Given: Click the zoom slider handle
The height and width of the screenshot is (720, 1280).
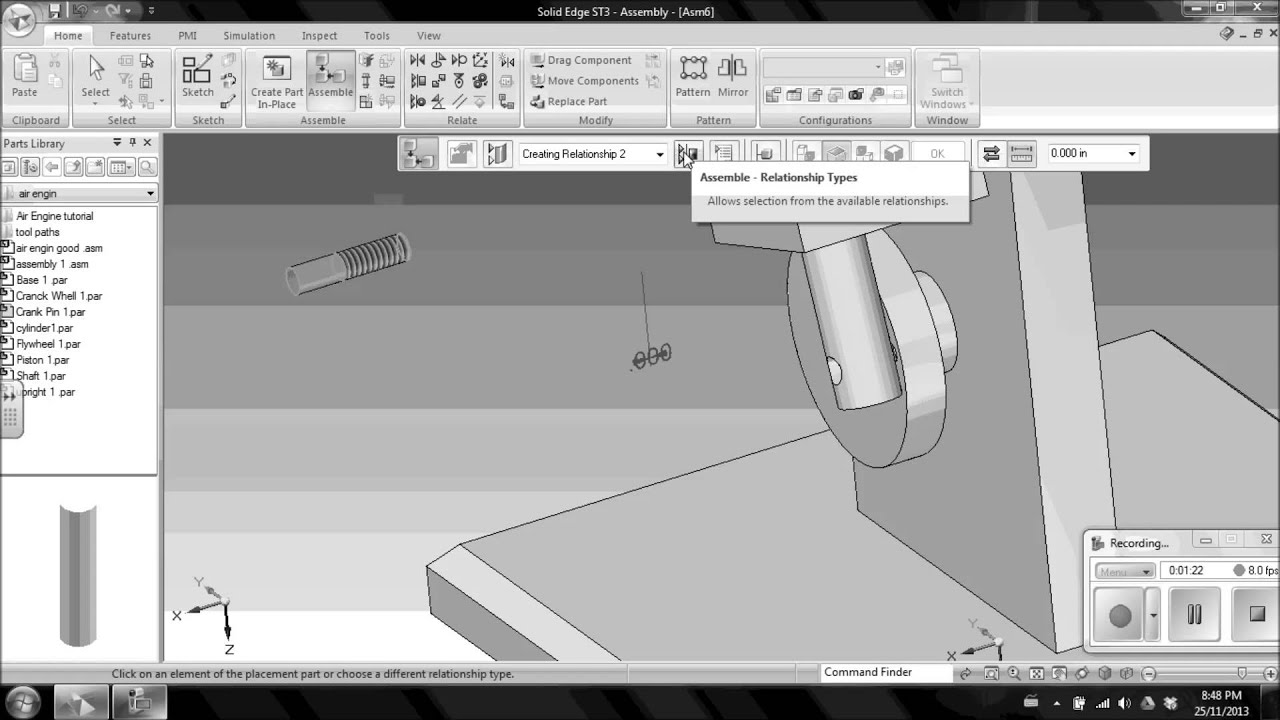Looking at the screenshot, I should tap(1242, 674).
